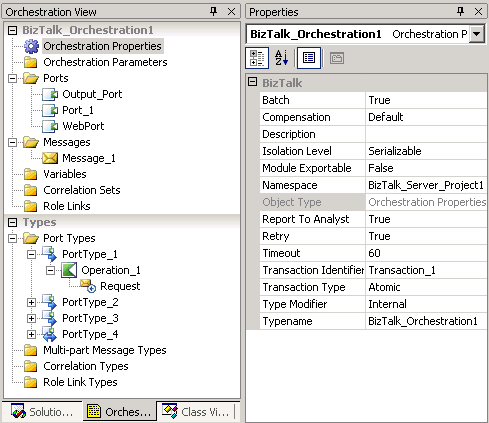Image resolution: width=489 pixels, height=423 pixels.
Task: Switch properties to Categorized view
Action: [x=257, y=58]
